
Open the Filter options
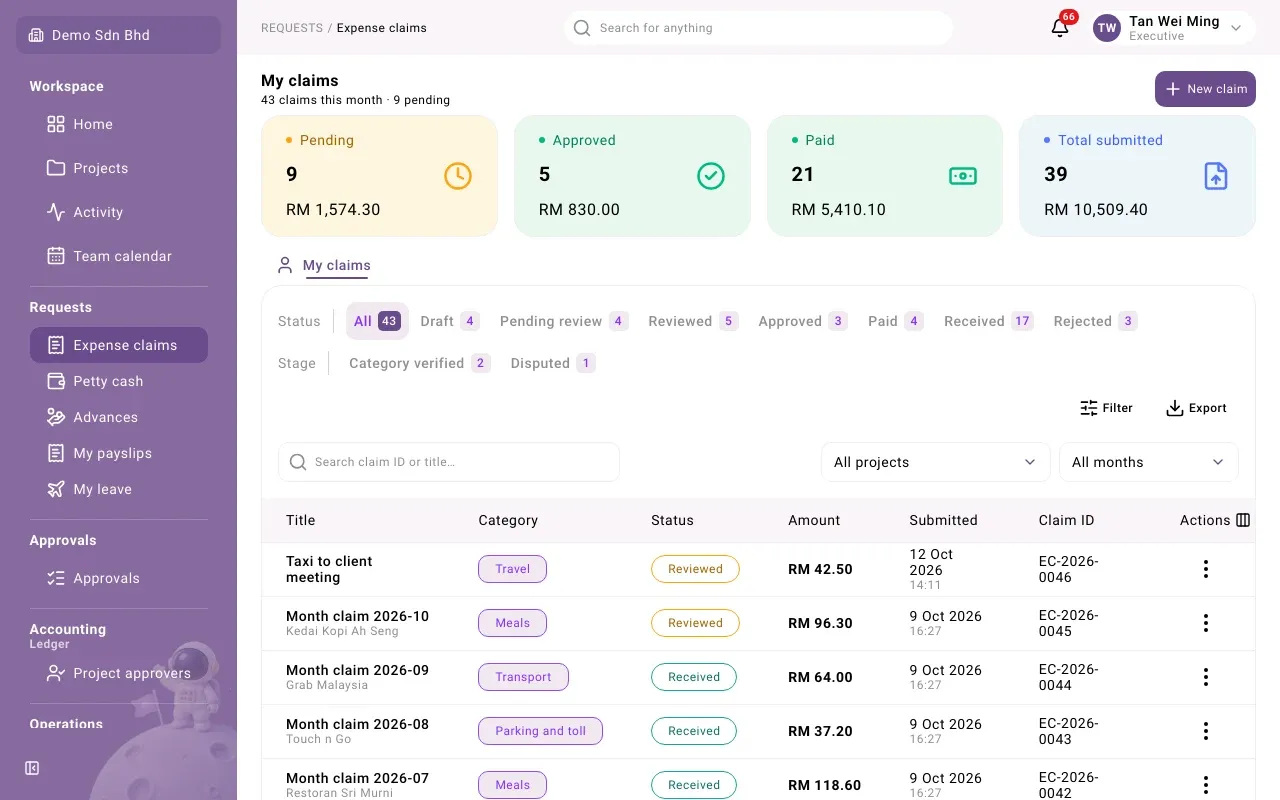tap(1106, 408)
